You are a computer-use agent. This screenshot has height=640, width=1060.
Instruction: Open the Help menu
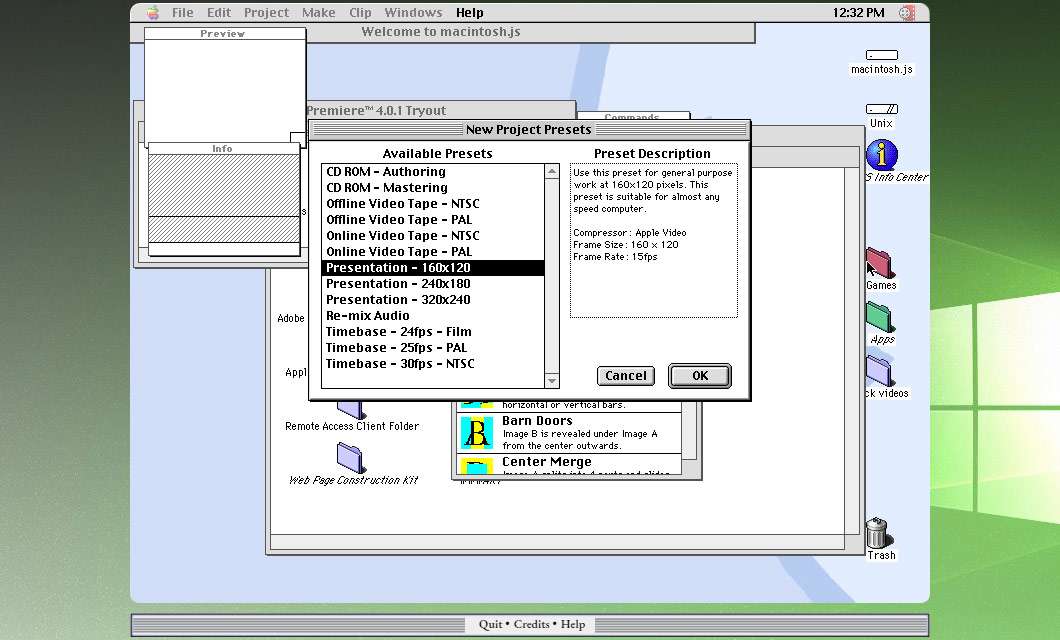(469, 12)
